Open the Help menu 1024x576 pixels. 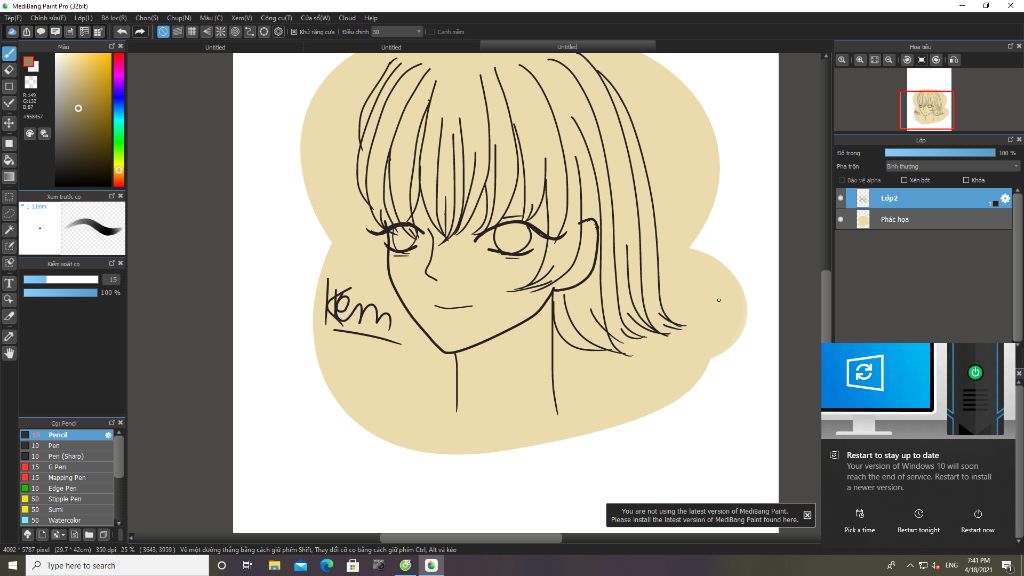(371, 18)
